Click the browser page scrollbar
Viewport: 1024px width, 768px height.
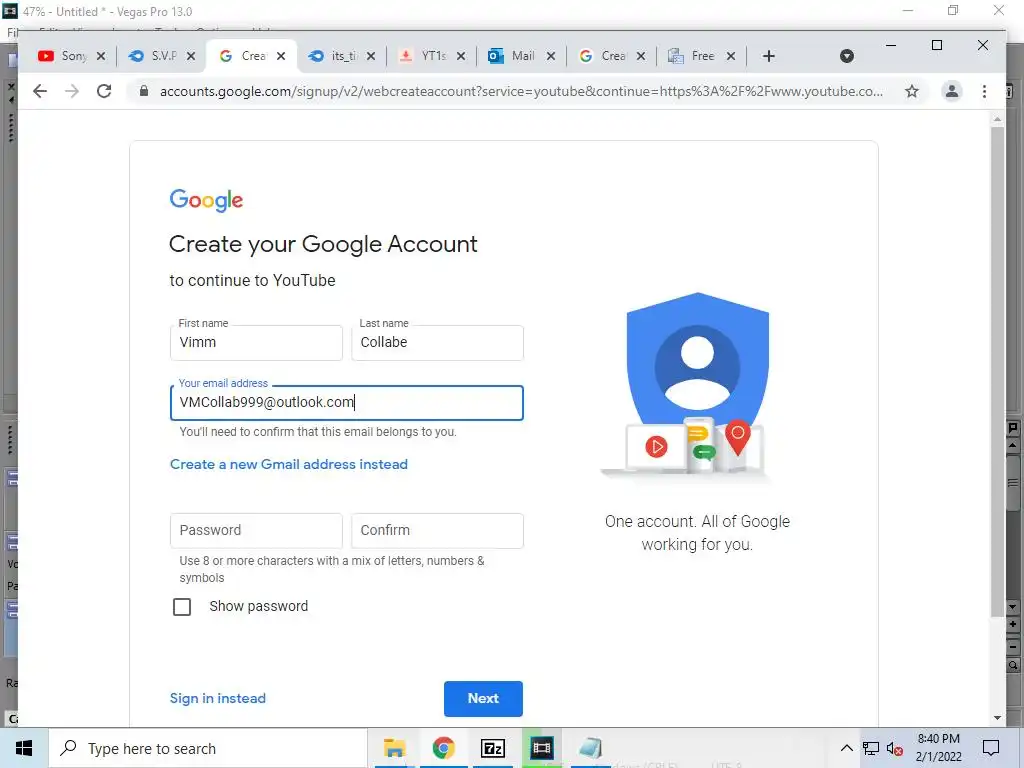tap(997, 372)
